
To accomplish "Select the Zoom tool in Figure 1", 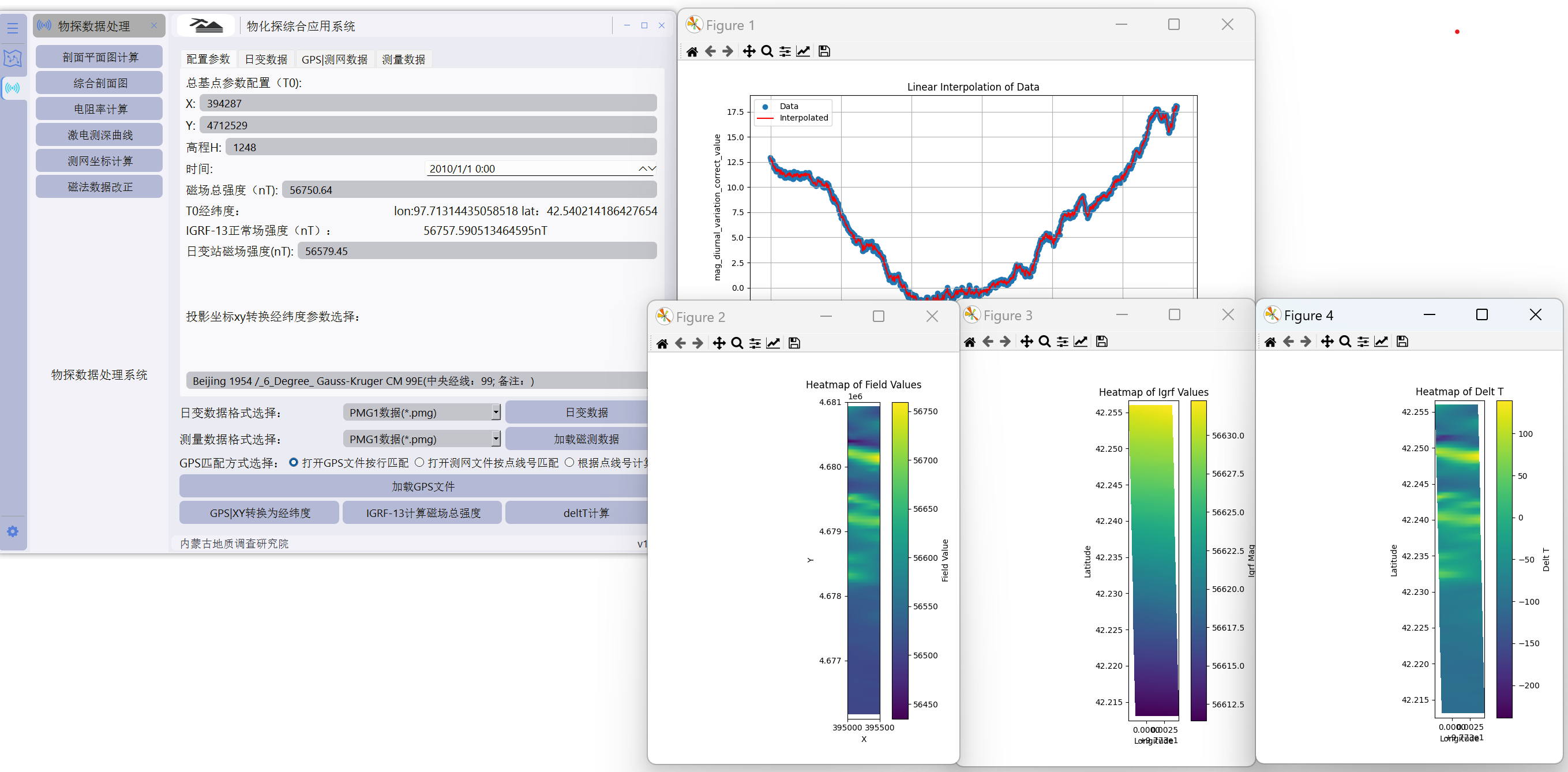I will tap(767, 51).
